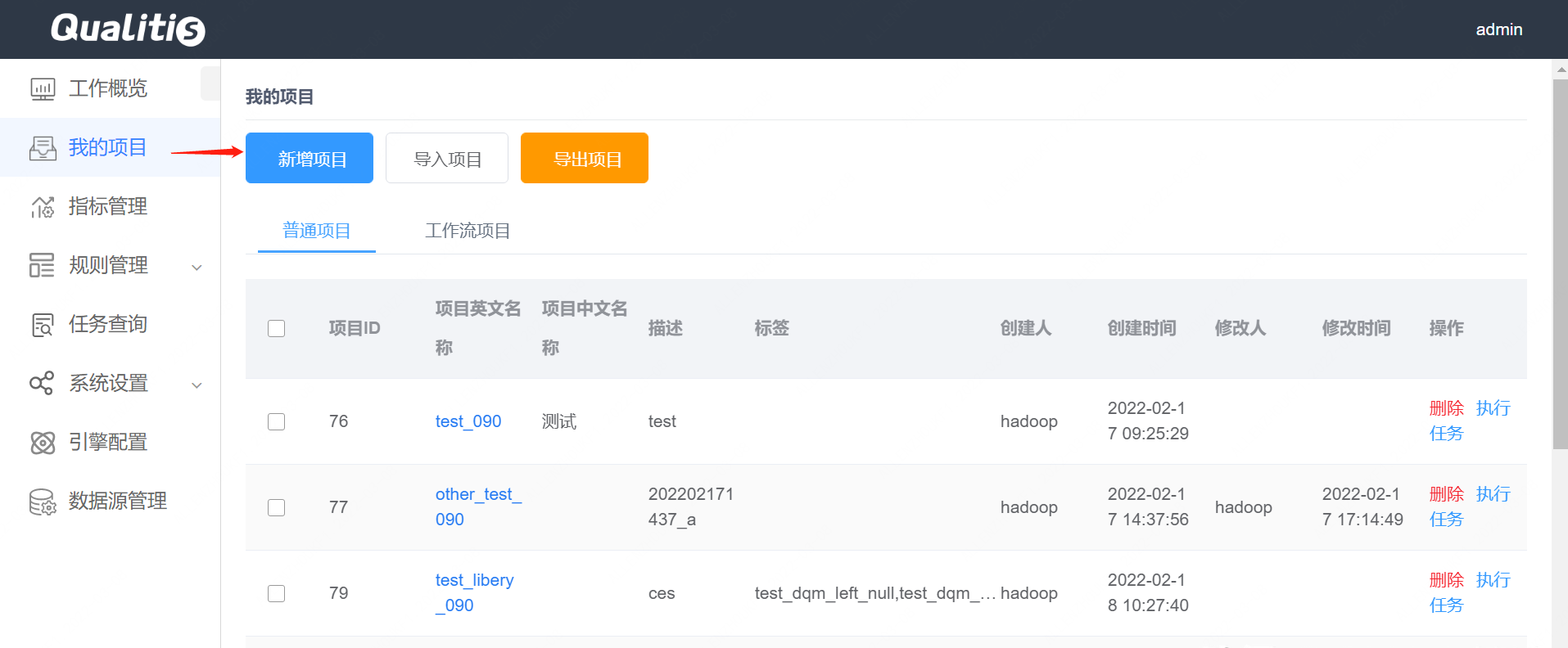Click the 导出项目 button
The width and height of the screenshot is (1568, 648).
point(585,158)
